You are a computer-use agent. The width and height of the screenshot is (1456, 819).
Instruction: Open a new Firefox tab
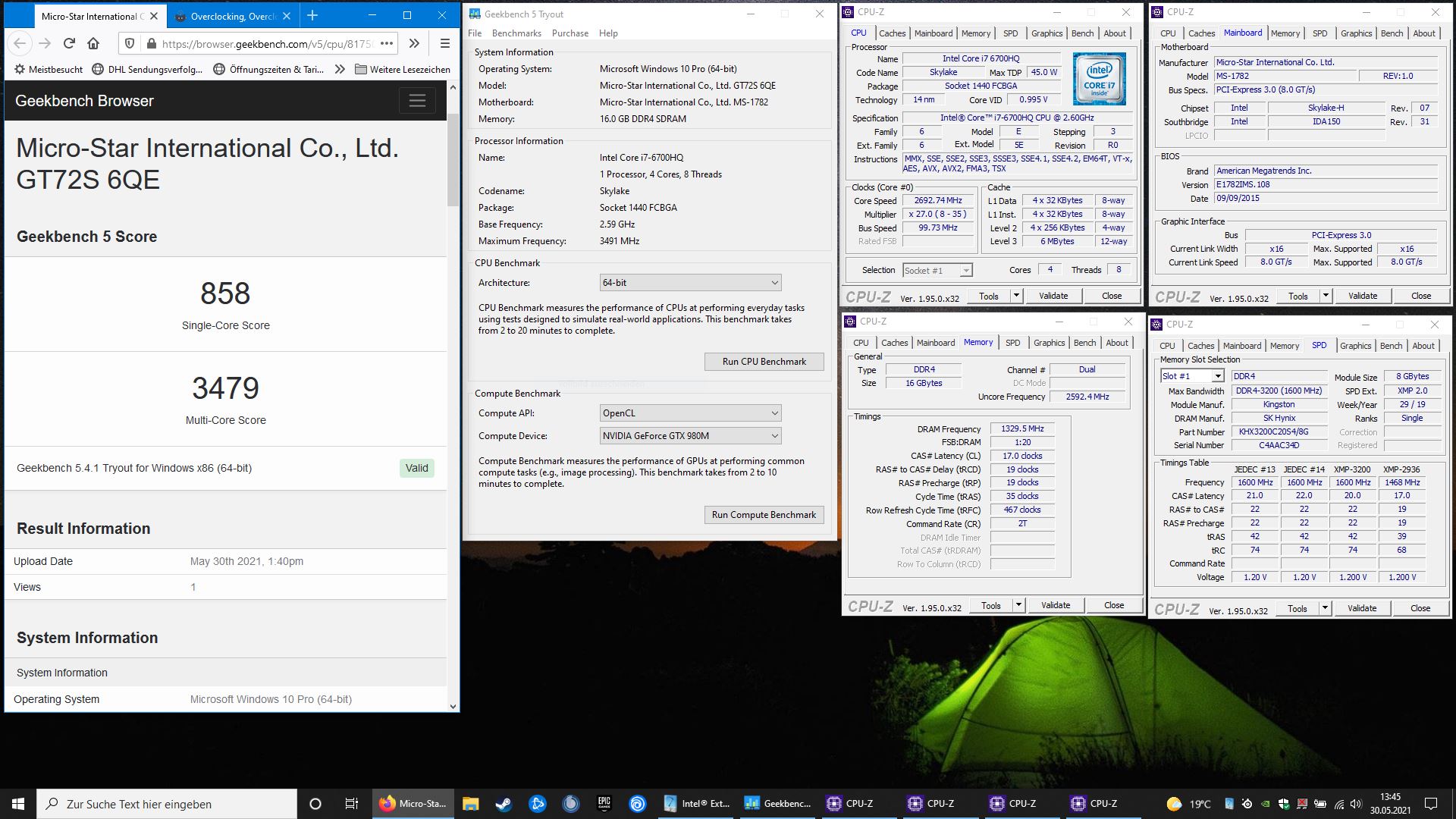coord(312,15)
